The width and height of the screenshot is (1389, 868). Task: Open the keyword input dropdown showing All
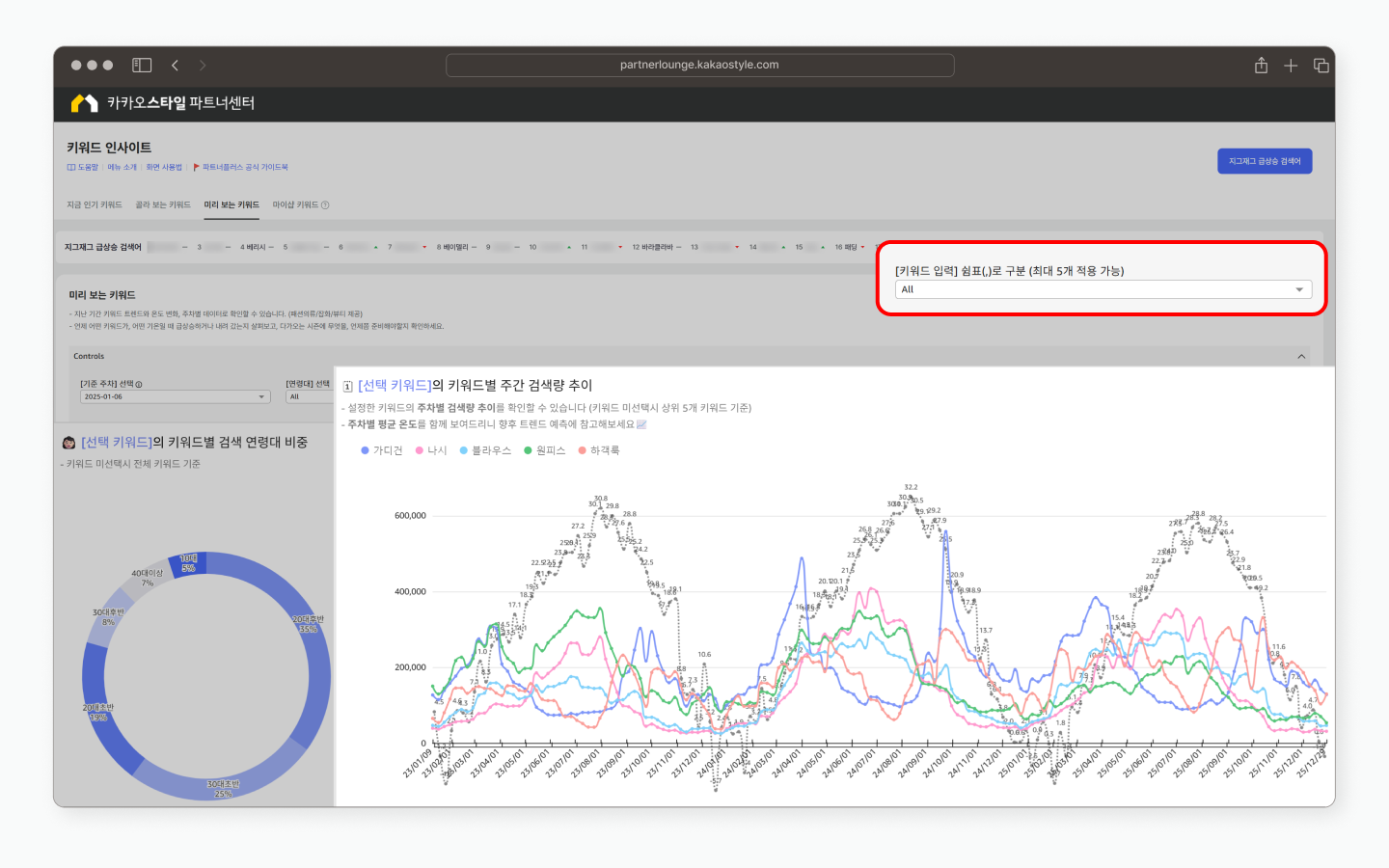tap(1103, 289)
